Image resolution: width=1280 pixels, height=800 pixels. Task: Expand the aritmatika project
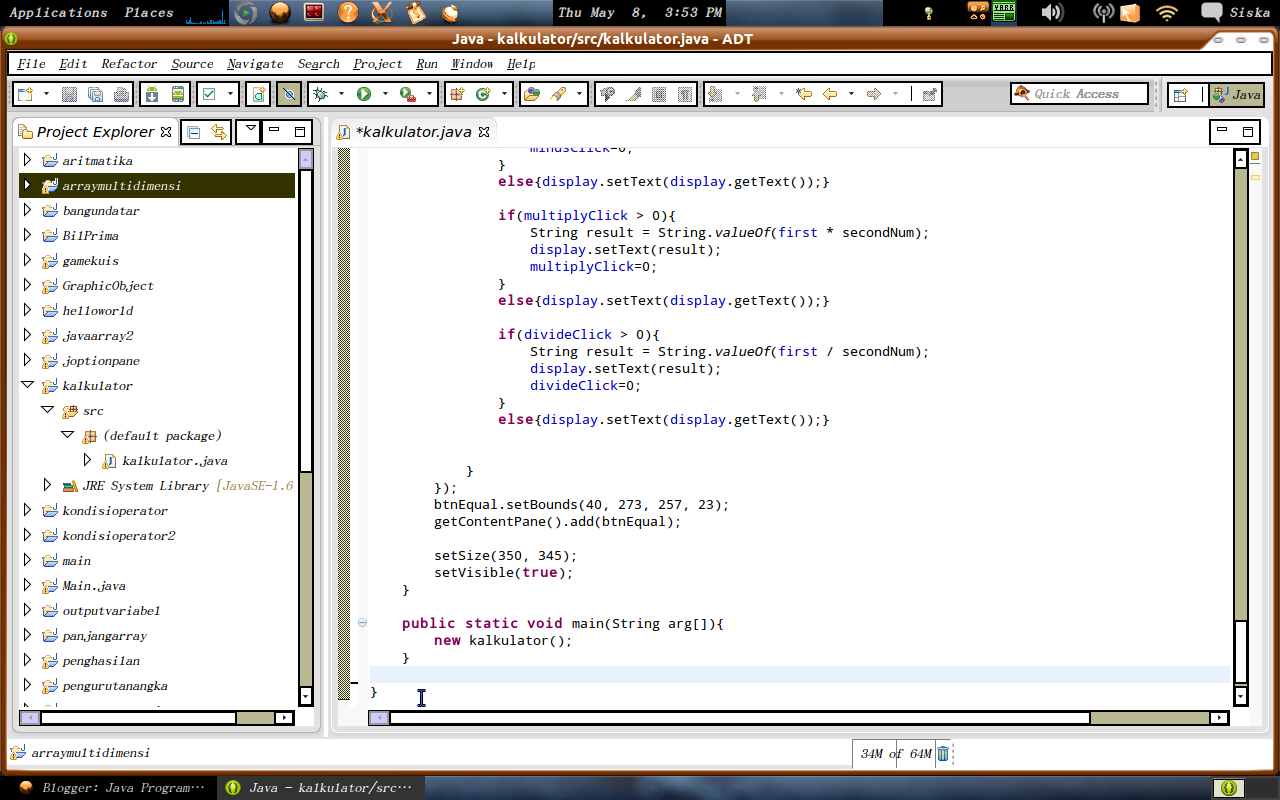[x=27, y=160]
